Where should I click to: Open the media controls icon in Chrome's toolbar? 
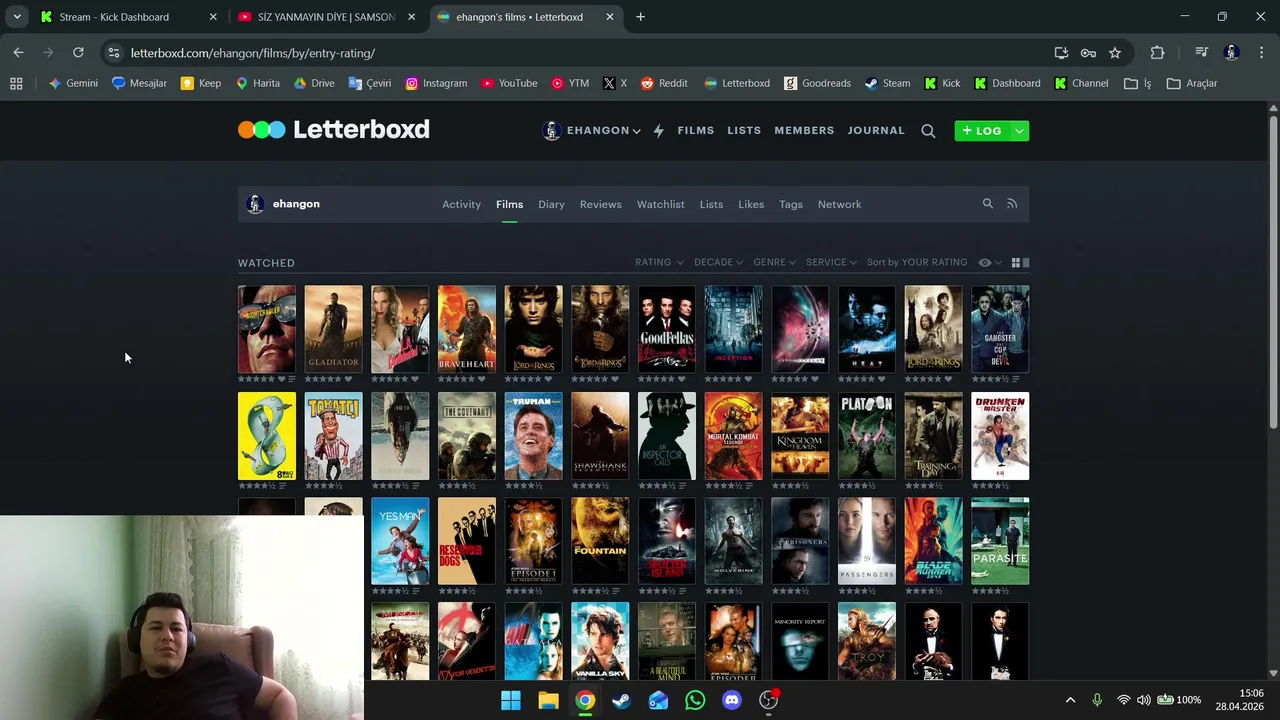pos(1201,53)
